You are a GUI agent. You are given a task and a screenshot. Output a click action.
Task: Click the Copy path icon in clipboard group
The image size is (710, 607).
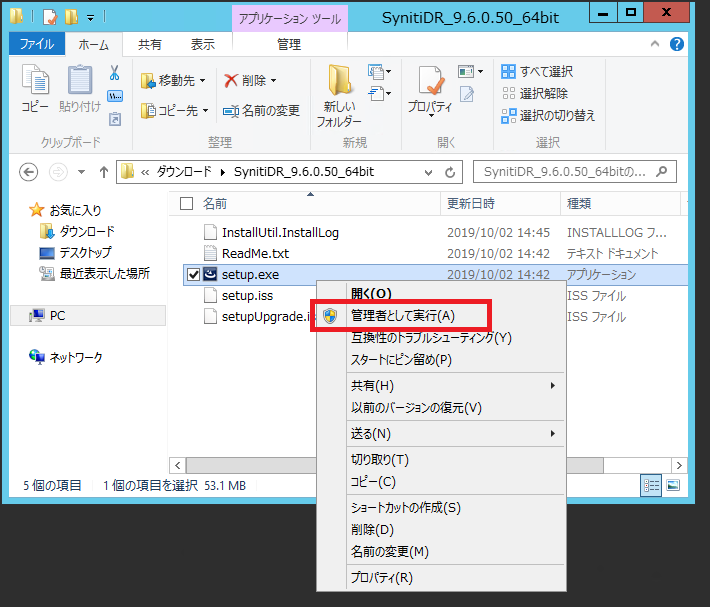click(115, 96)
